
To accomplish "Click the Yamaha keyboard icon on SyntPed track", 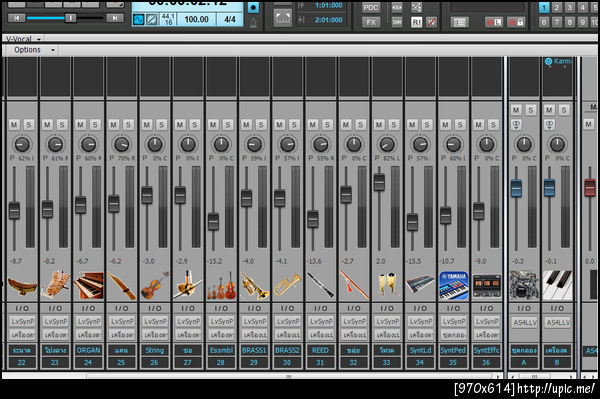I will coord(454,285).
